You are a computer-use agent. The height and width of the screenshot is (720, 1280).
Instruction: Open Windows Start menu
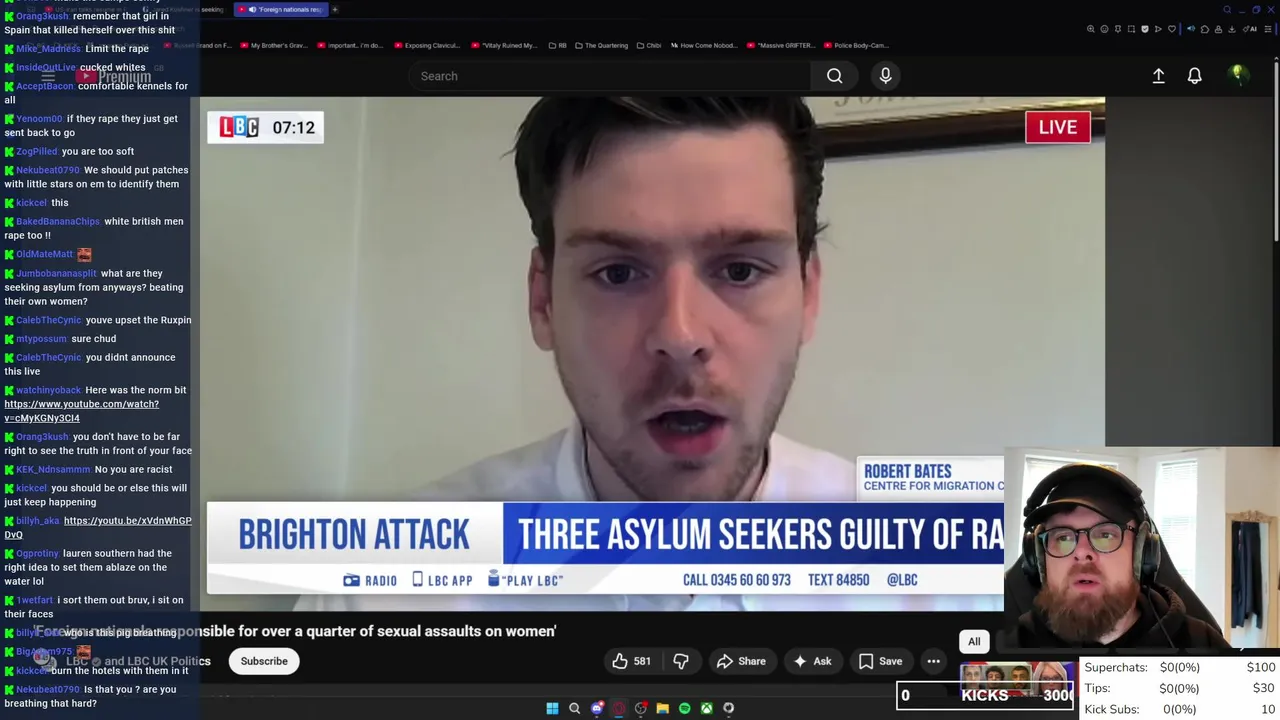pos(552,708)
